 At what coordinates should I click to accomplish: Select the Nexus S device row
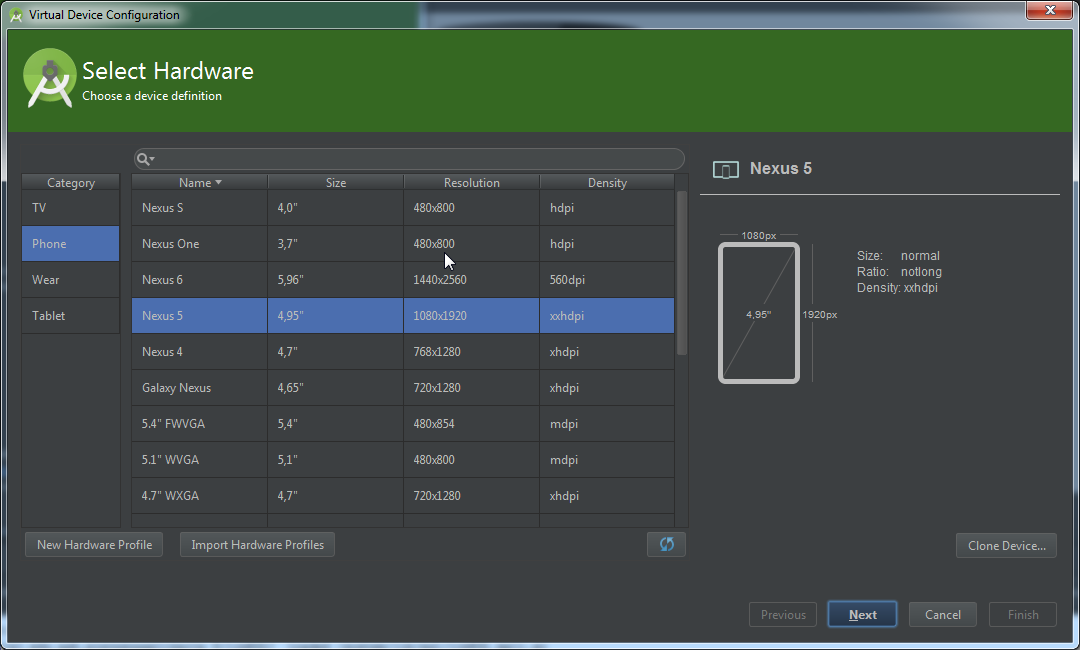tap(403, 208)
